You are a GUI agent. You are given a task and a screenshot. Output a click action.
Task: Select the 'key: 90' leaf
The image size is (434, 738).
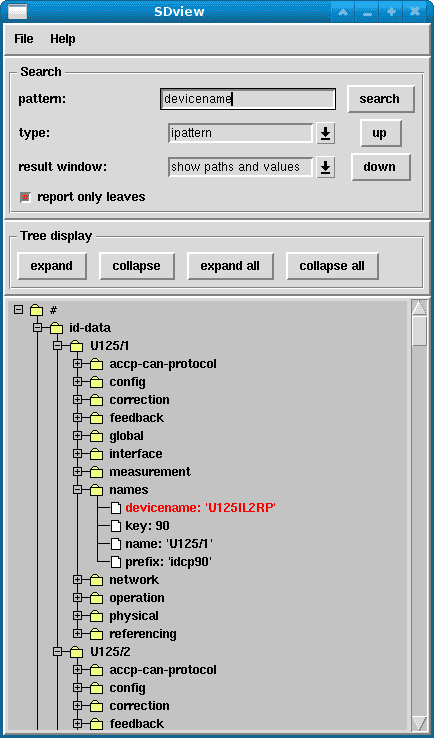(147, 526)
